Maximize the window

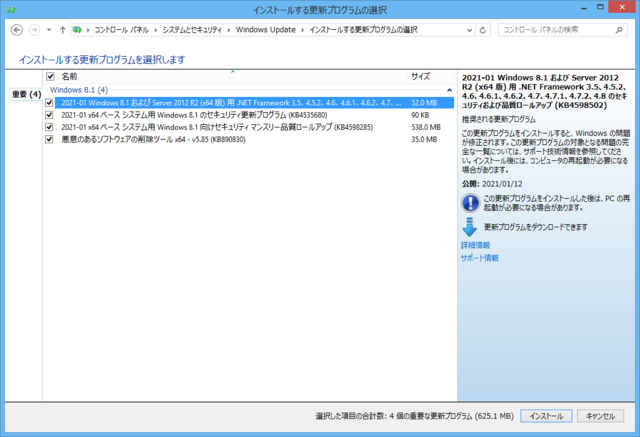coord(600,7)
